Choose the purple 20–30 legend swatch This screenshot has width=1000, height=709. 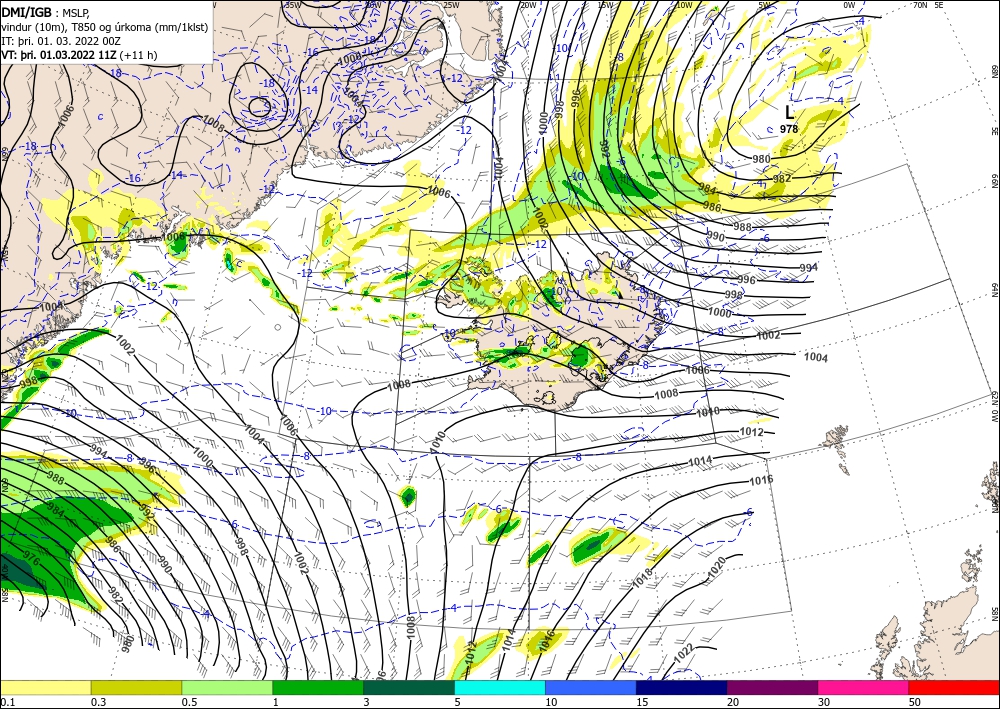772,687
